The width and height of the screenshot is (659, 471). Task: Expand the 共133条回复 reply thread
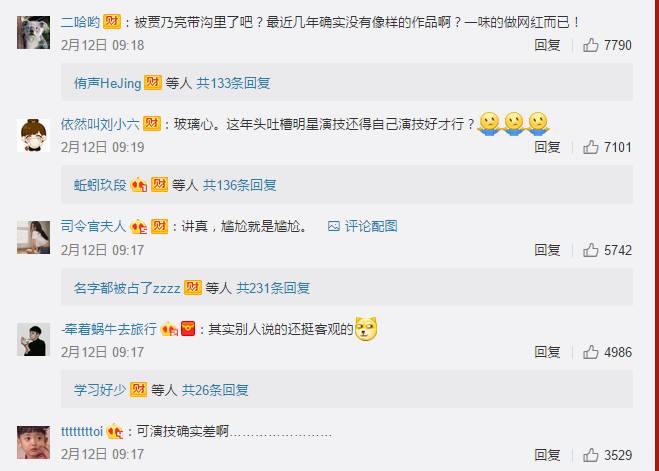233,83
